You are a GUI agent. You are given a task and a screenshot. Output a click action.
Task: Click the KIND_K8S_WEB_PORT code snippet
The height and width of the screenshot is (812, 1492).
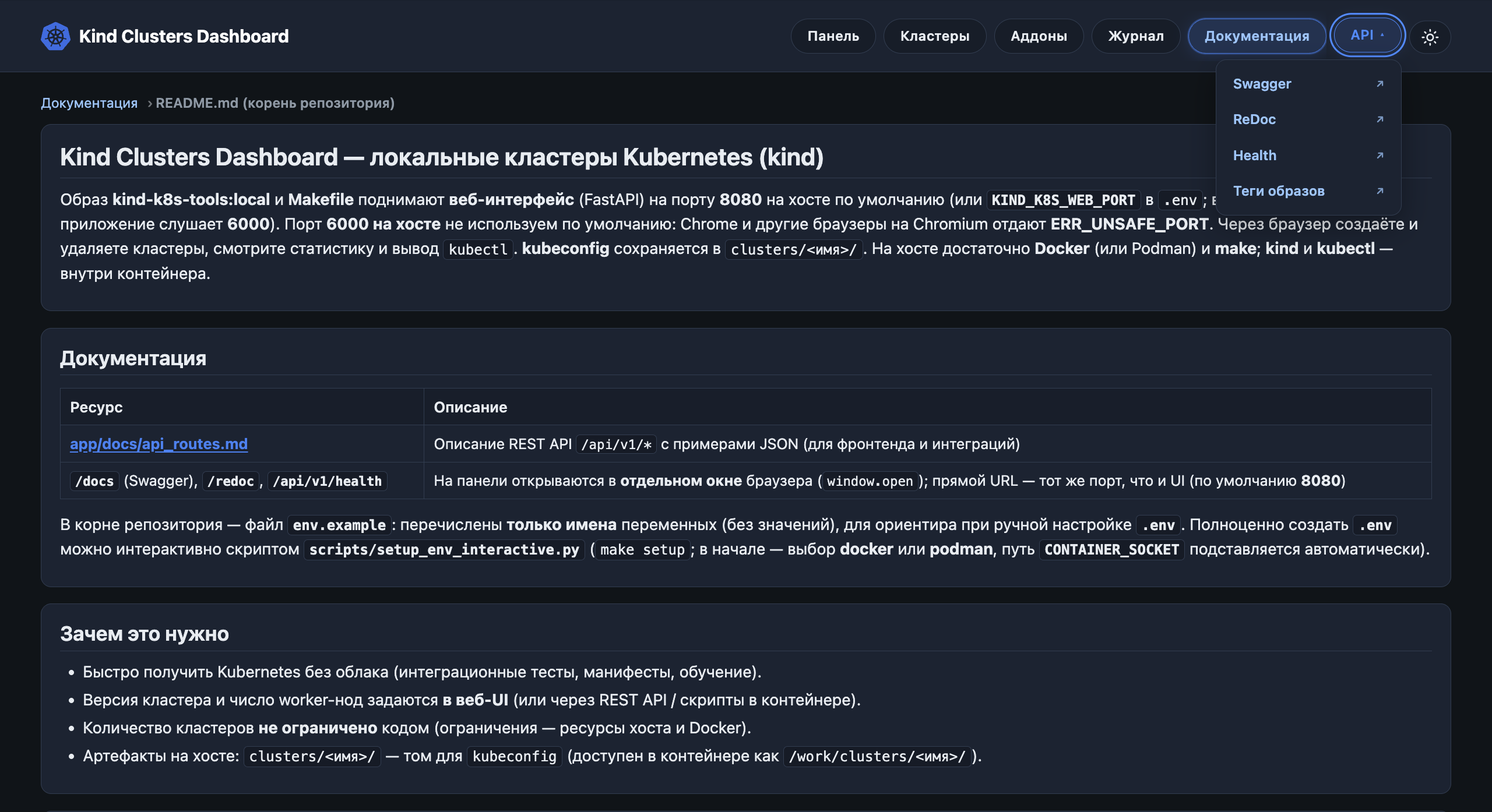pos(1063,200)
